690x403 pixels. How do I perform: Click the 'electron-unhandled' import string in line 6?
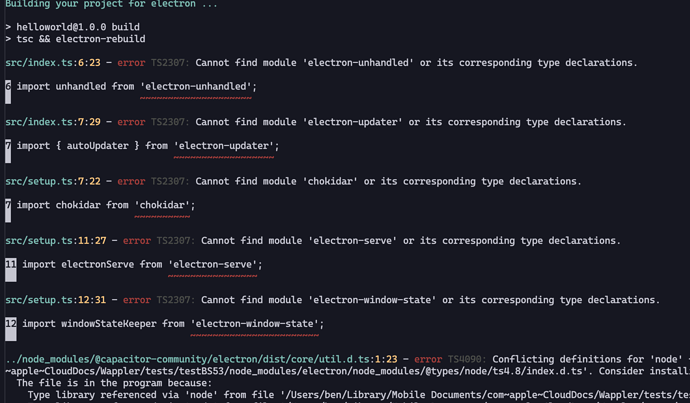(x=198, y=87)
